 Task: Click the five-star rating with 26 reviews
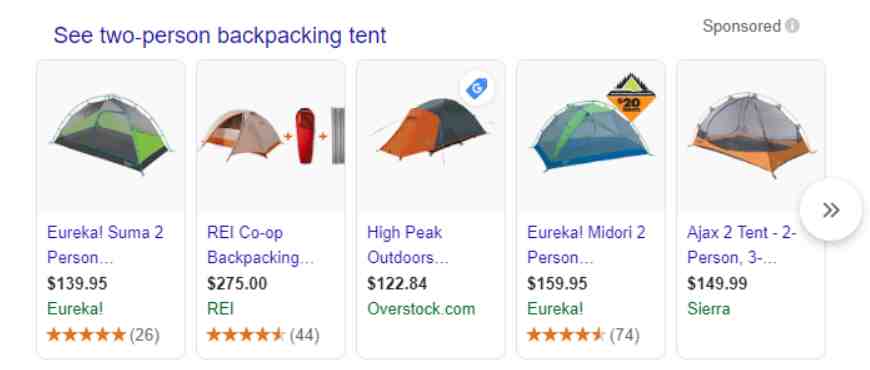coord(103,335)
